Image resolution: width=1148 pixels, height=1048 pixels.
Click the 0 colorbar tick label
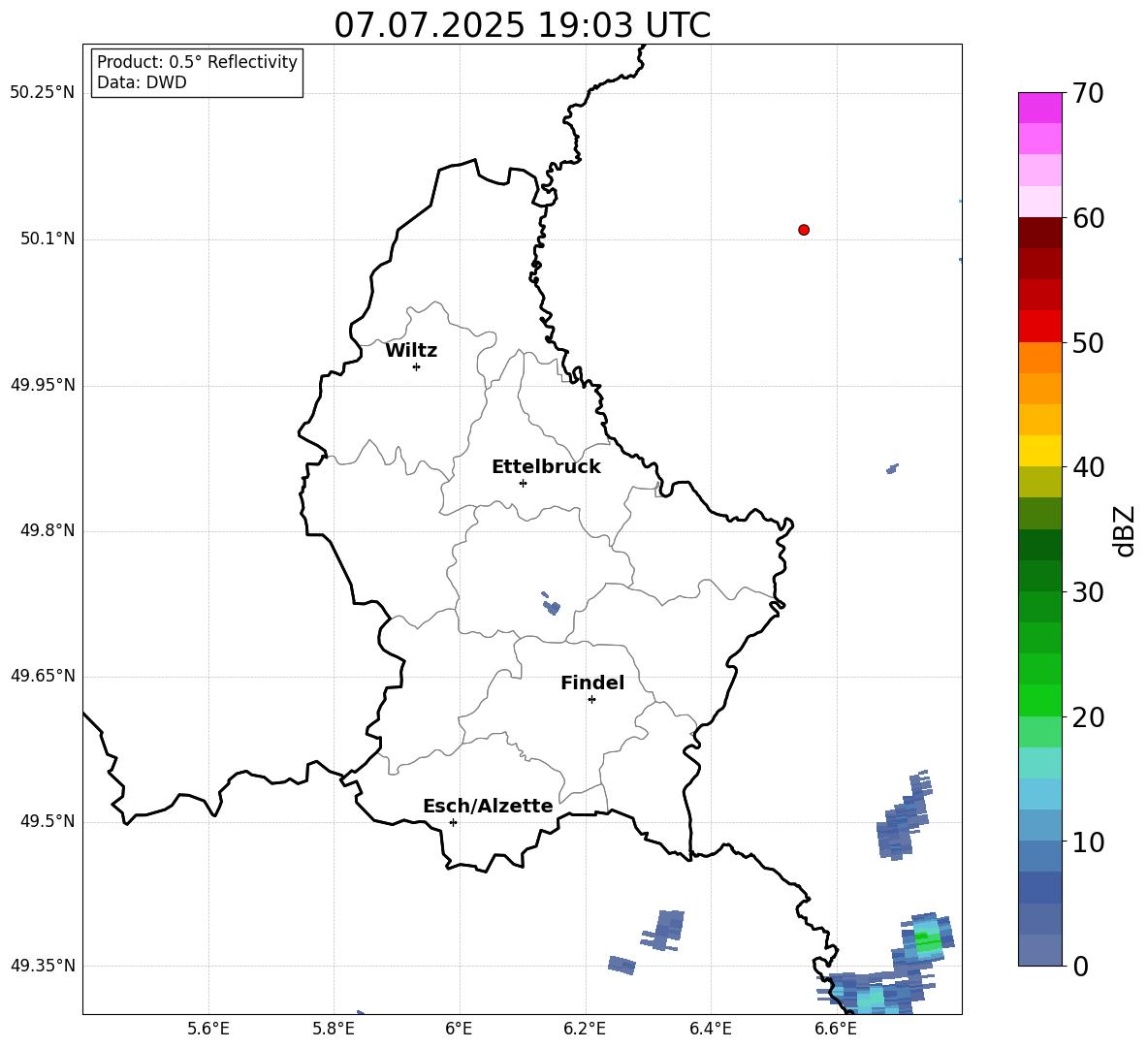1080,967
